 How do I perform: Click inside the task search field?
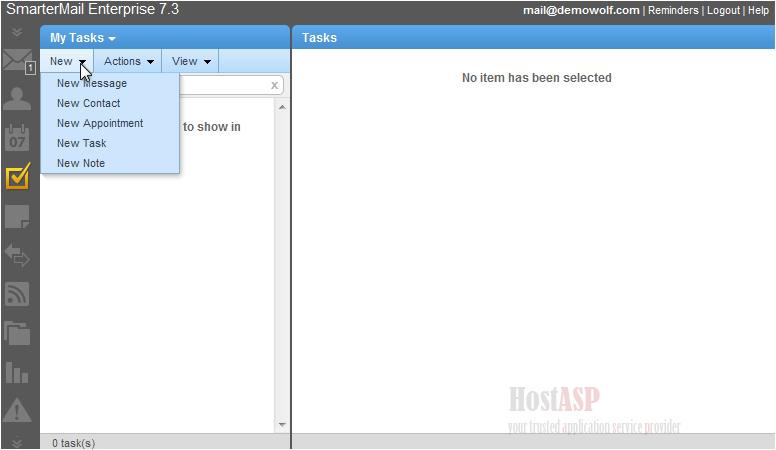(225, 86)
